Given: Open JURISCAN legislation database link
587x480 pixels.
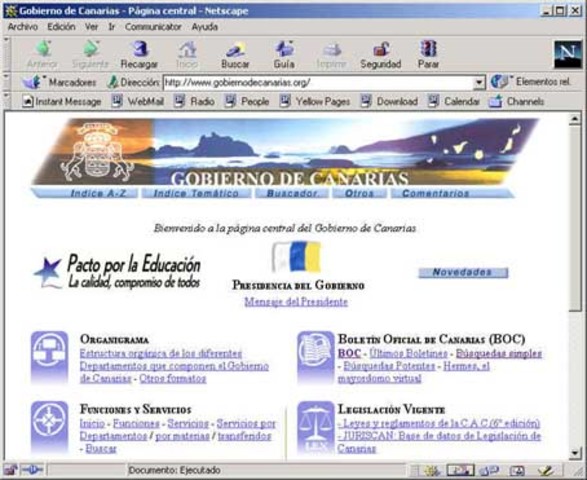Looking at the screenshot, I should point(439,442).
